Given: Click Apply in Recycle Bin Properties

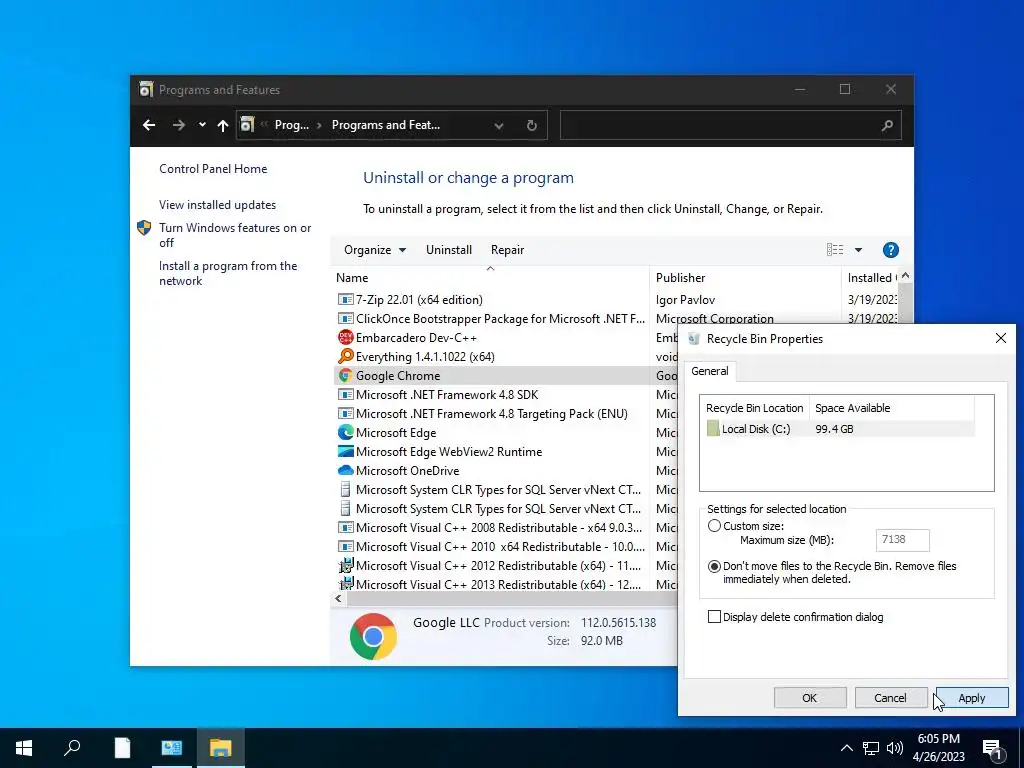Looking at the screenshot, I should pos(972,697).
